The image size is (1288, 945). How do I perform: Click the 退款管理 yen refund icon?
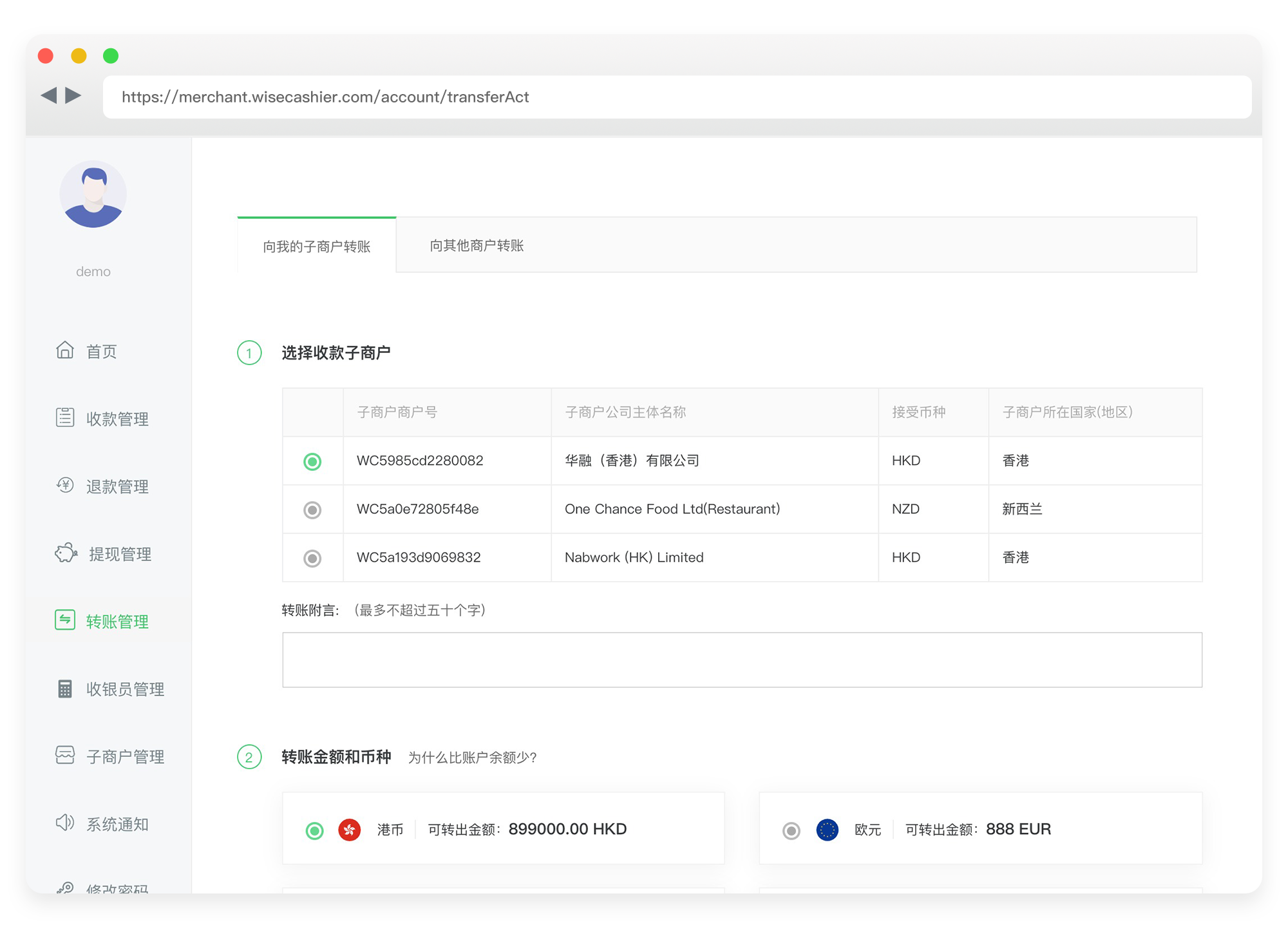point(65,484)
